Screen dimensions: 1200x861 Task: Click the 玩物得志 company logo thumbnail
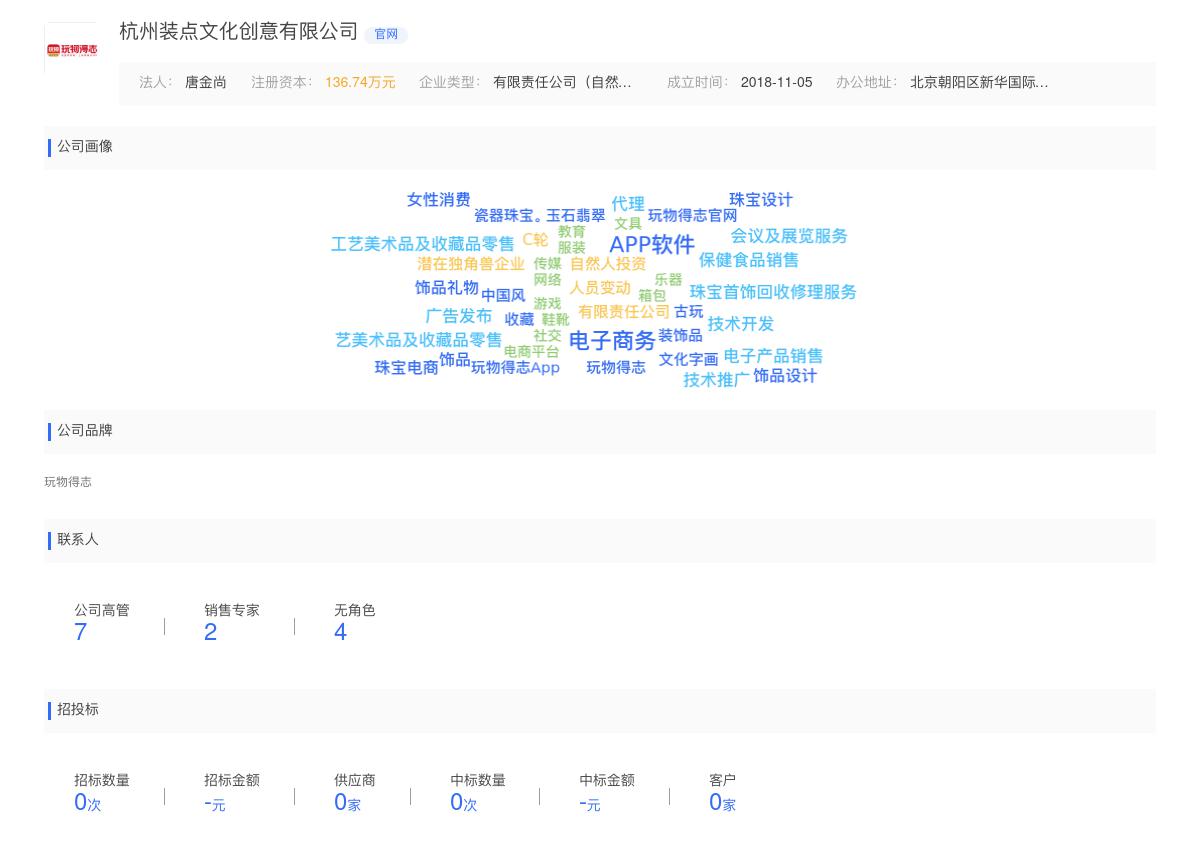click(71, 48)
